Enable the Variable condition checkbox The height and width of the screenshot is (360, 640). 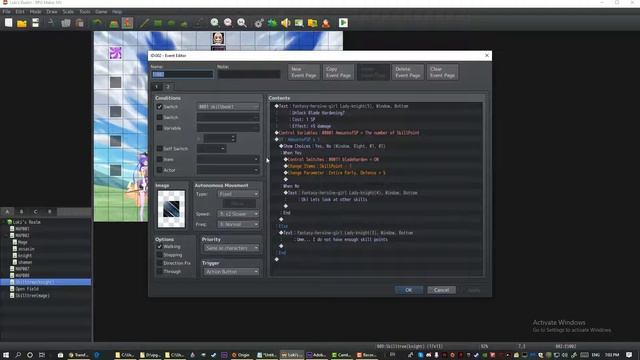pyautogui.click(x=160, y=128)
